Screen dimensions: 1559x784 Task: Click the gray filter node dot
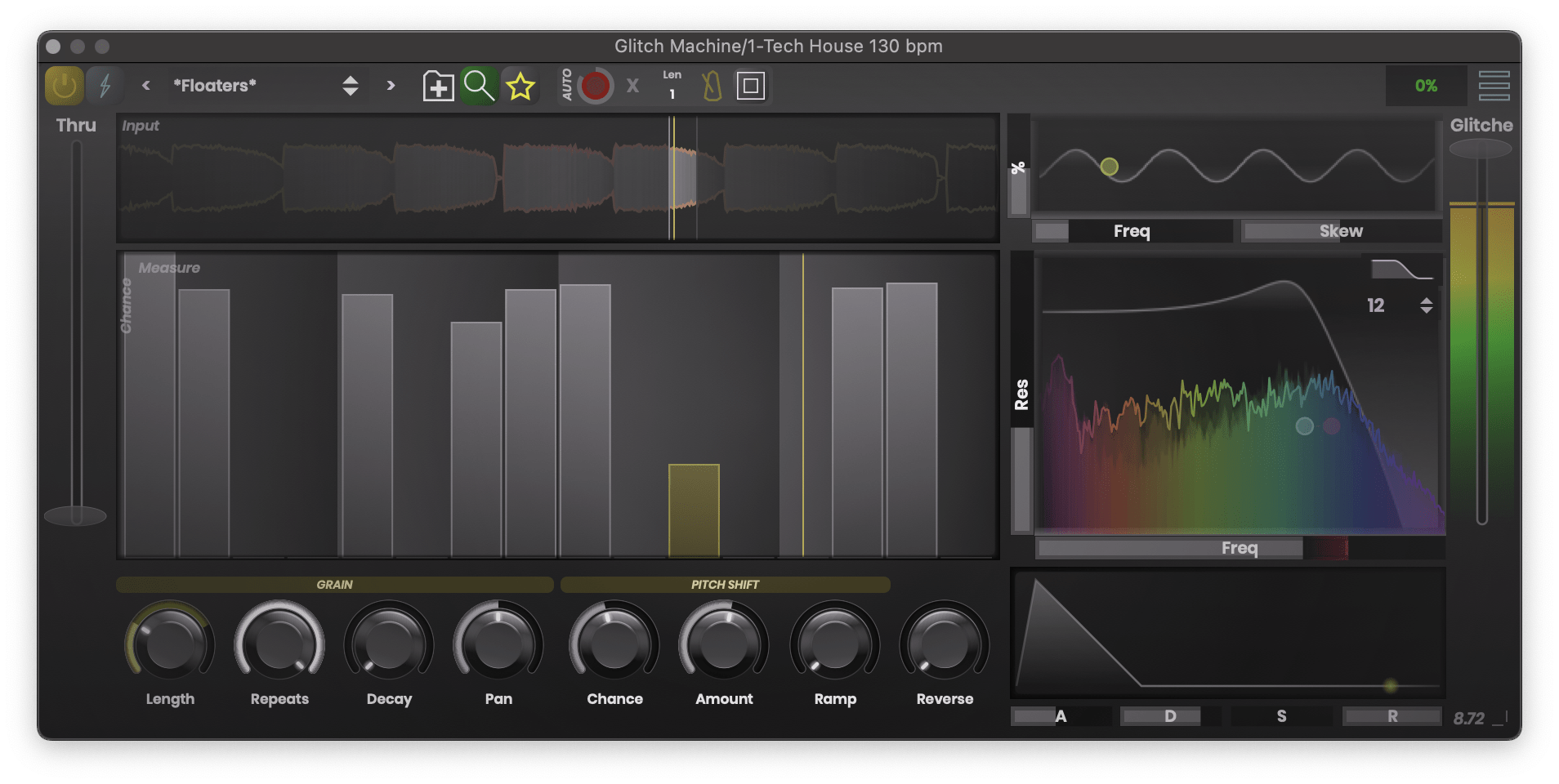[x=1304, y=425]
